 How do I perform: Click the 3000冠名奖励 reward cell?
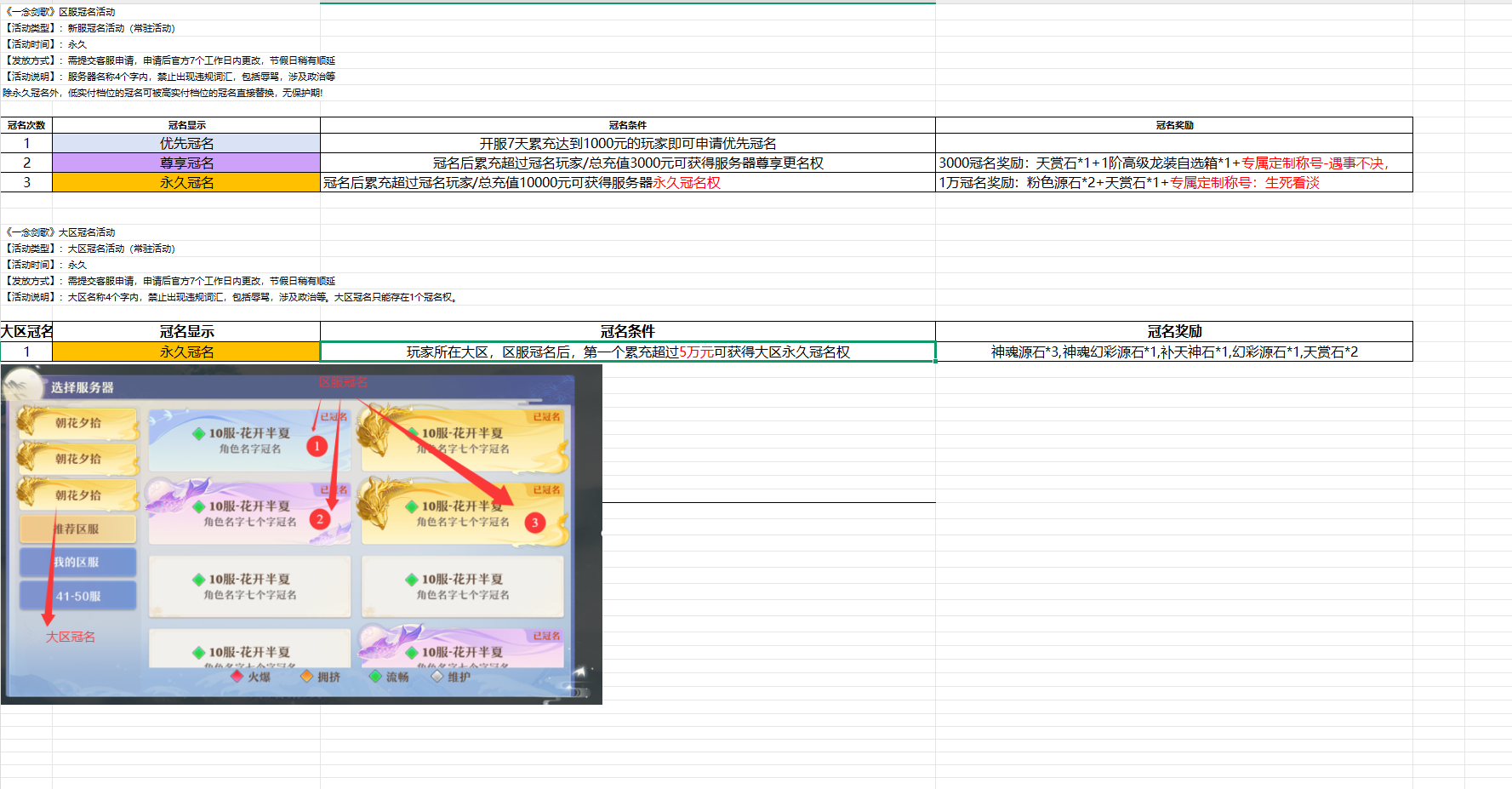pos(1173,163)
